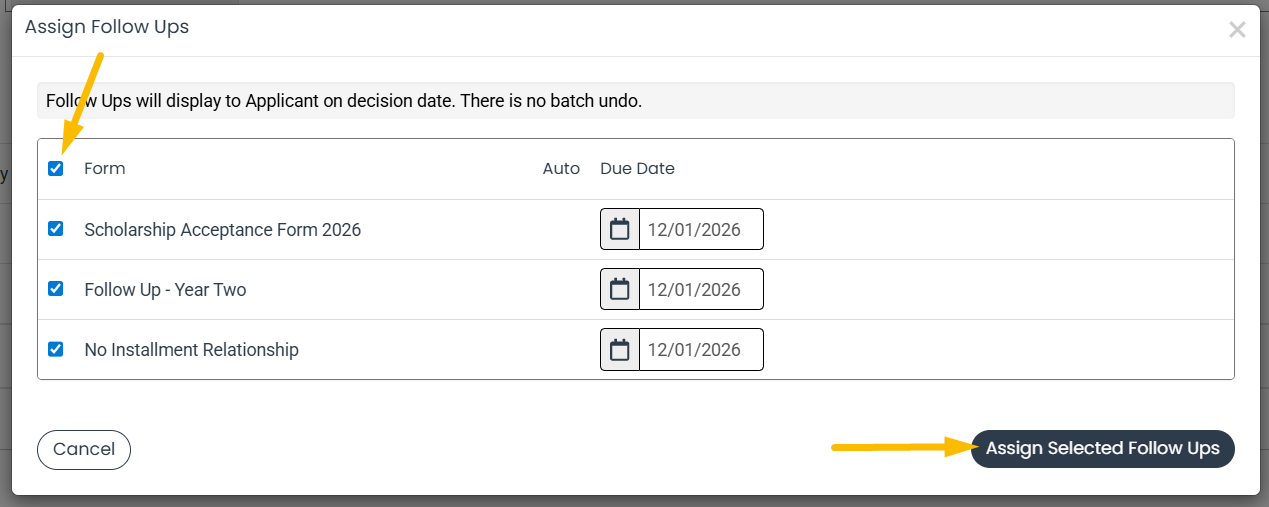The height and width of the screenshot is (507, 1269).
Task: Edit due date for Follow Up - Year Two
Action: point(702,289)
